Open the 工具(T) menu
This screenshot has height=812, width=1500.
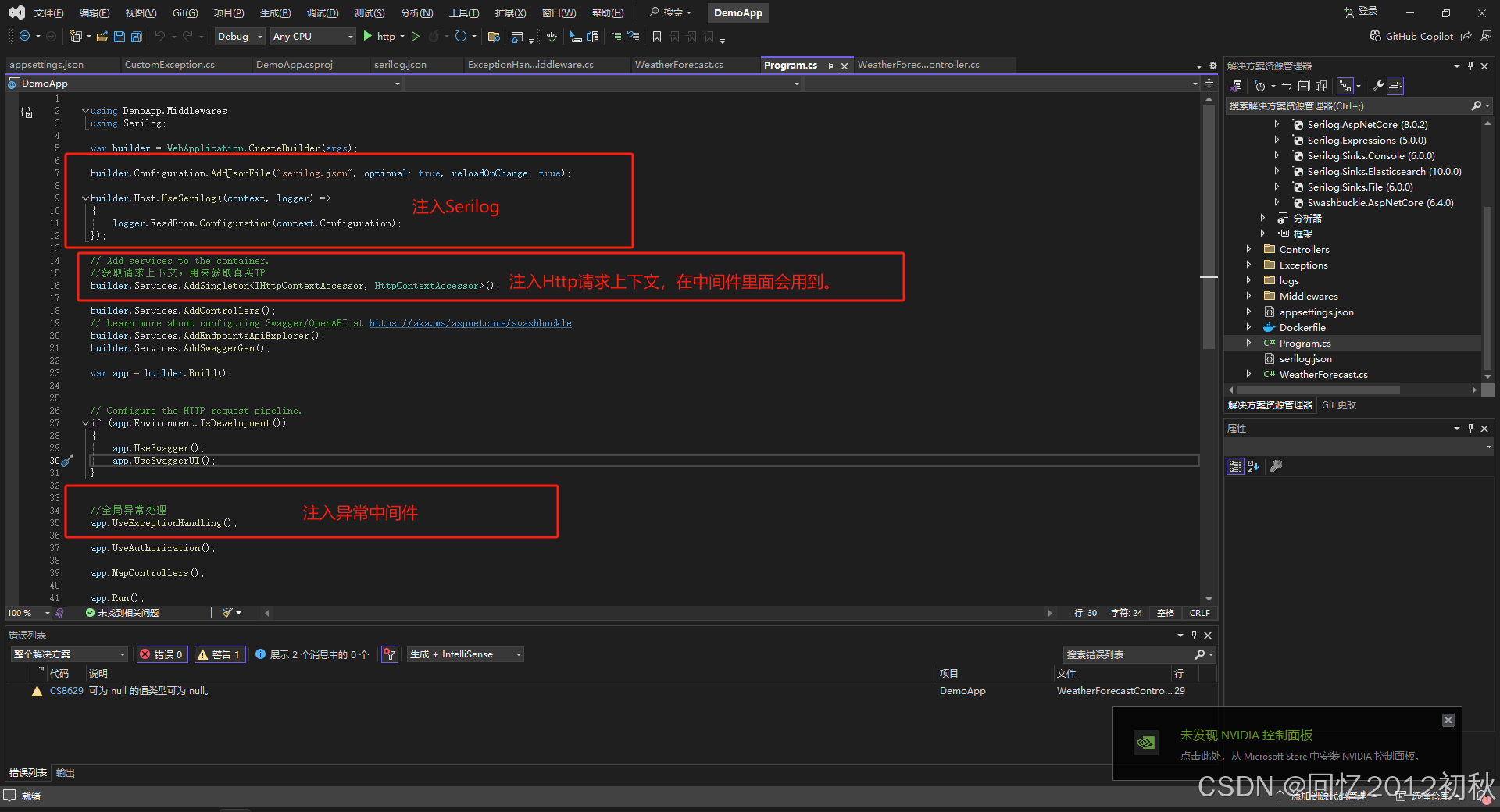pos(464,13)
